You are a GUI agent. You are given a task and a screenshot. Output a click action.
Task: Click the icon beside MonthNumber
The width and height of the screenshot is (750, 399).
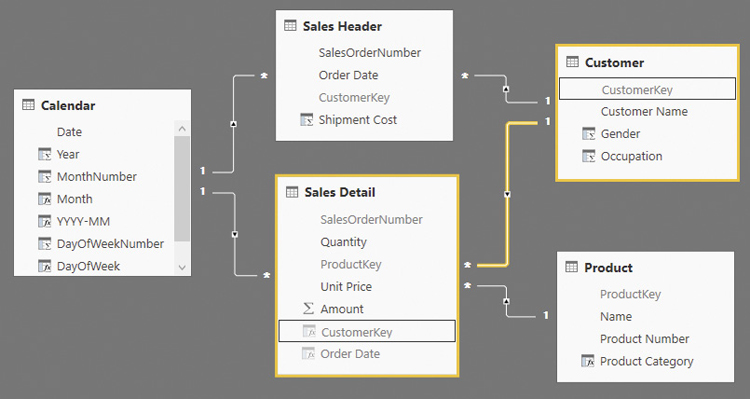[x=44, y=177]
